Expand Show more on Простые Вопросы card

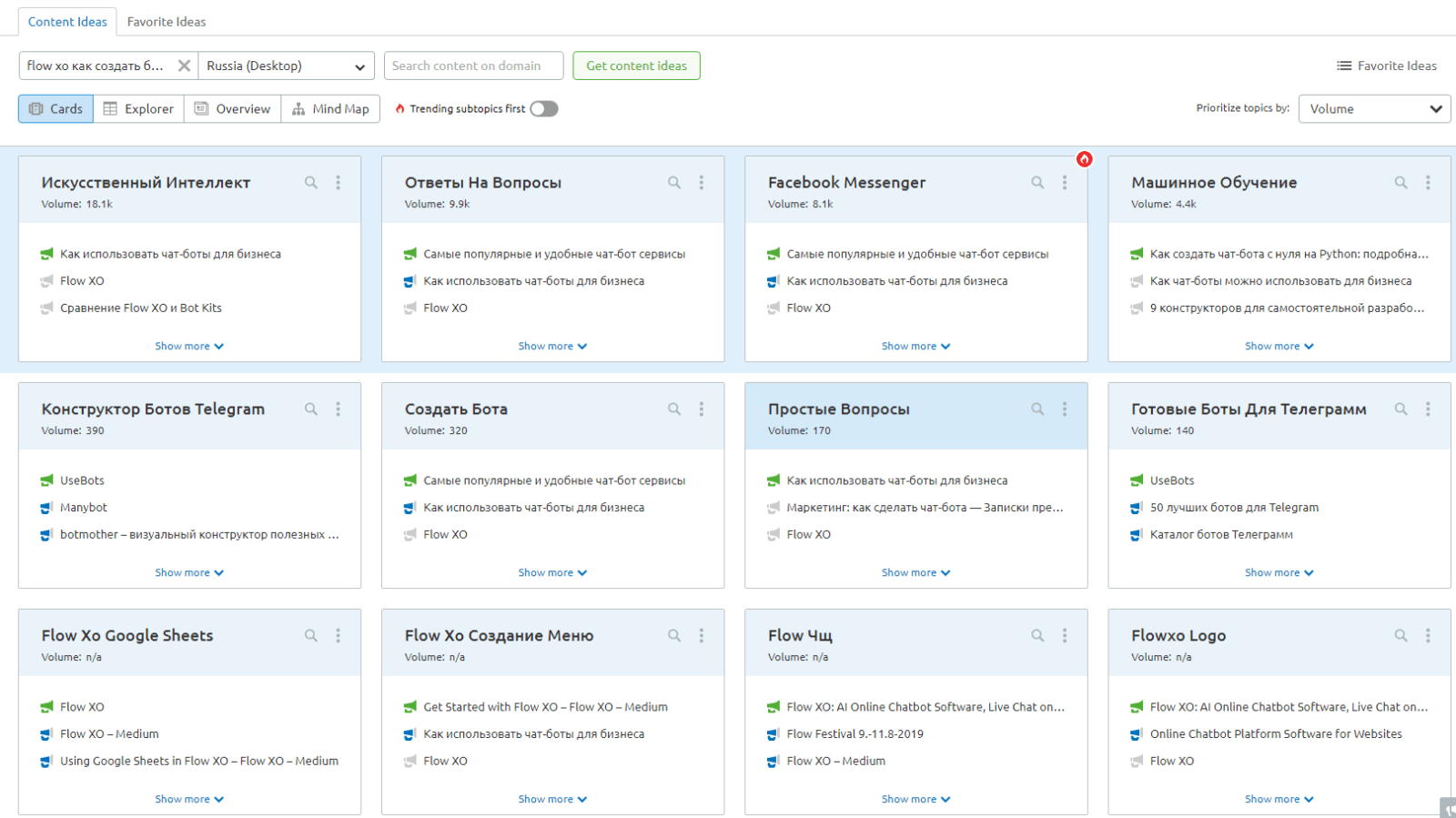[x=915, y=573]
